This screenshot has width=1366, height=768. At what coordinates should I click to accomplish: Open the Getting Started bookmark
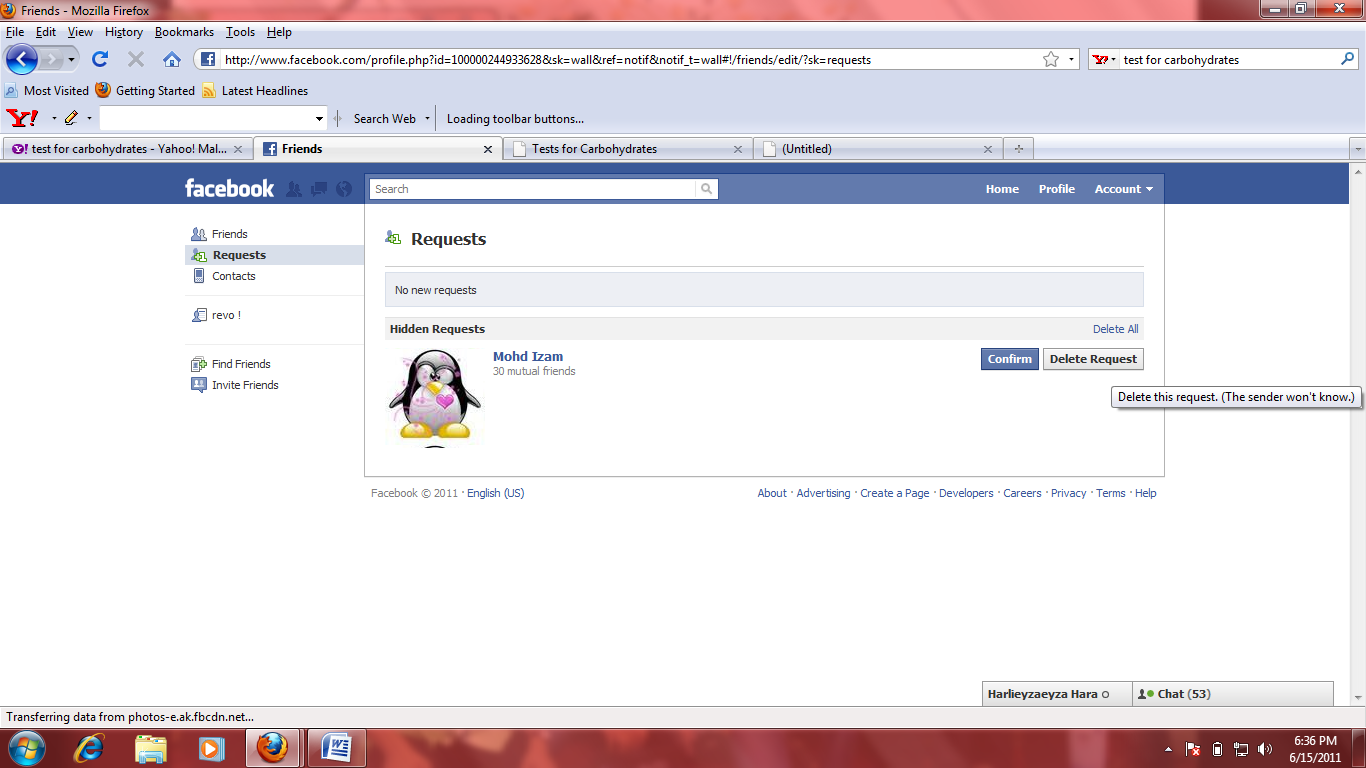[146, 90]
